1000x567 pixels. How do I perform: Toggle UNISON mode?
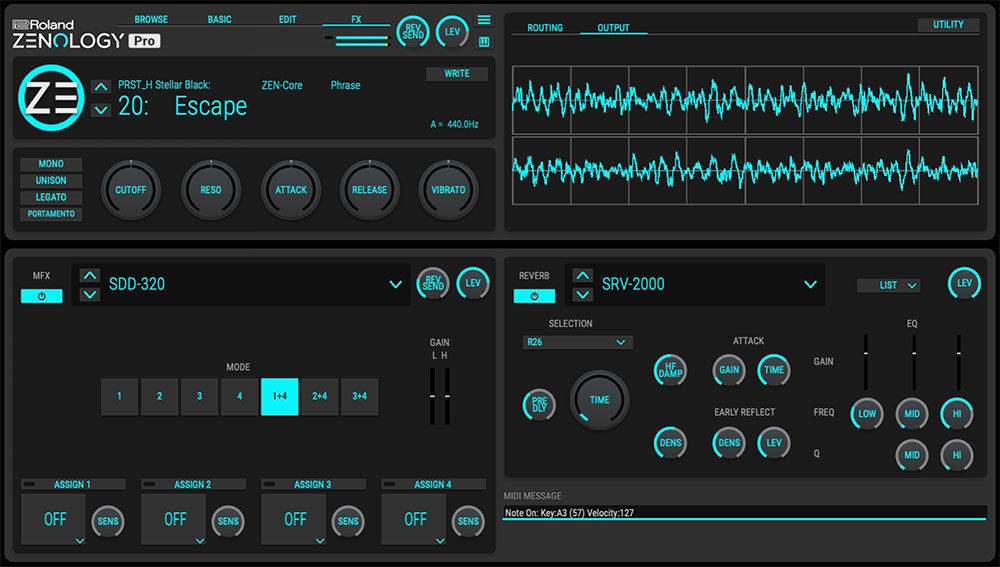51,180
